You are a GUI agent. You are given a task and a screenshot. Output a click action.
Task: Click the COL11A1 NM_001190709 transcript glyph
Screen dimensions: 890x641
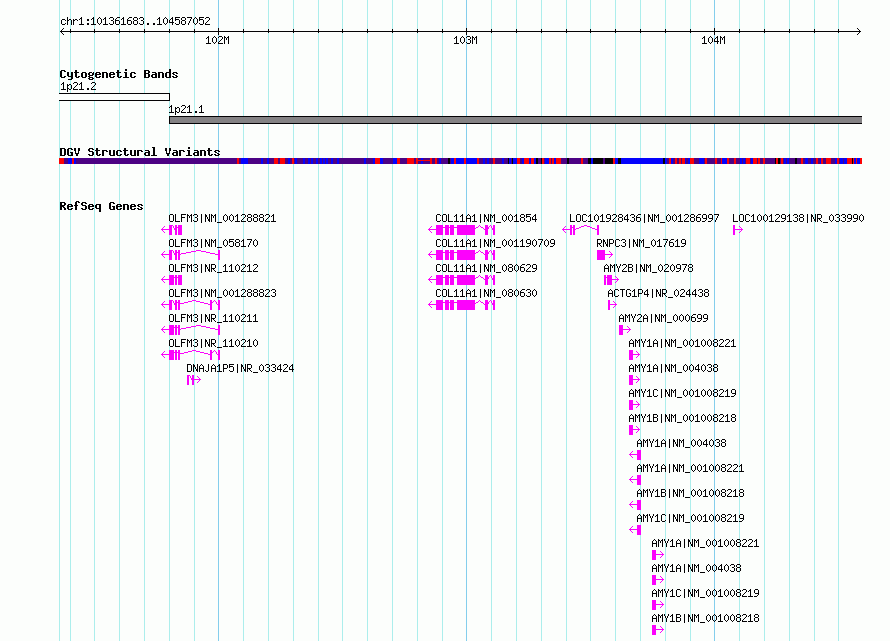tap(461, 255)
